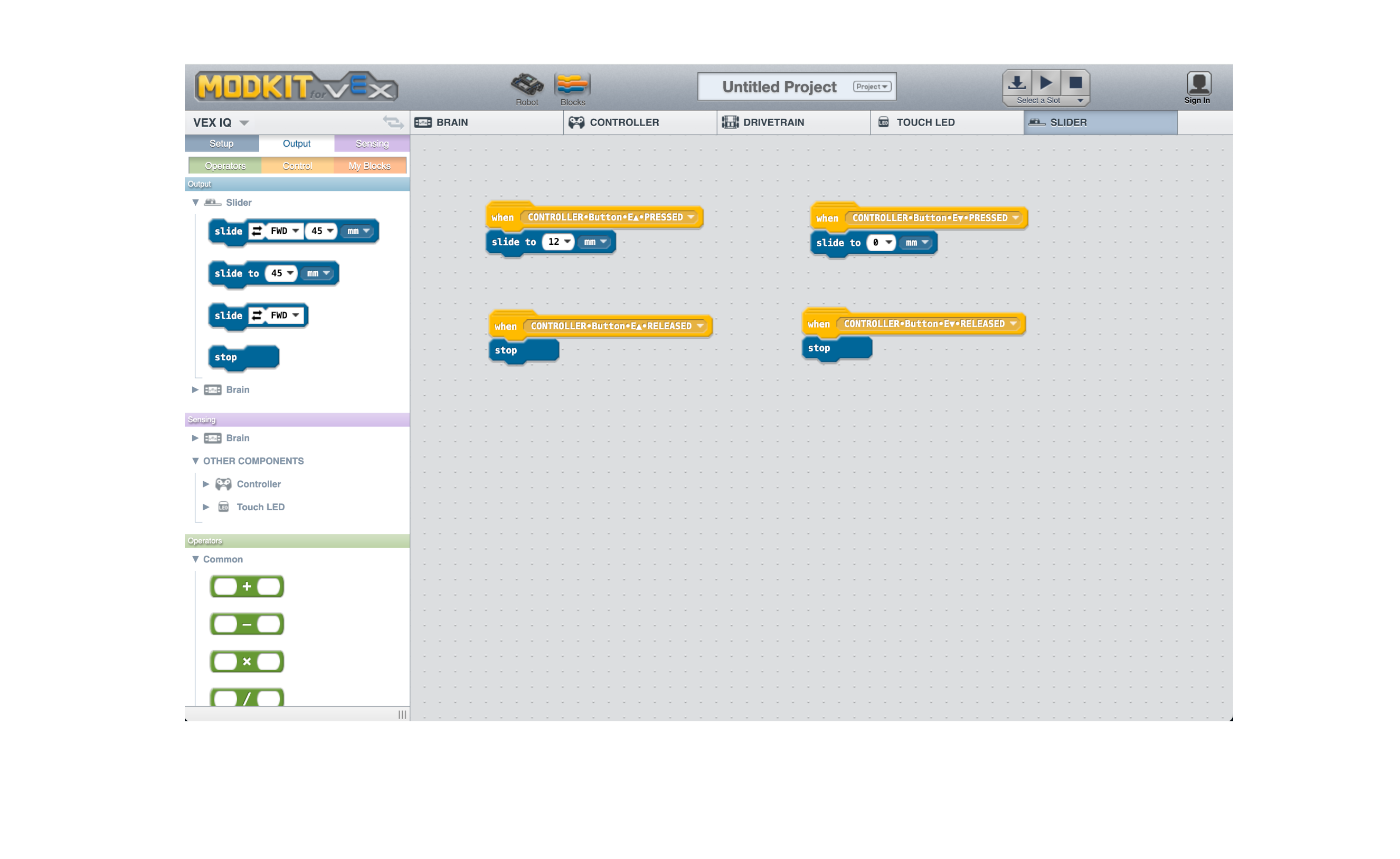Toggle direction icon in slide FWD 45 block

pos(257,231)
